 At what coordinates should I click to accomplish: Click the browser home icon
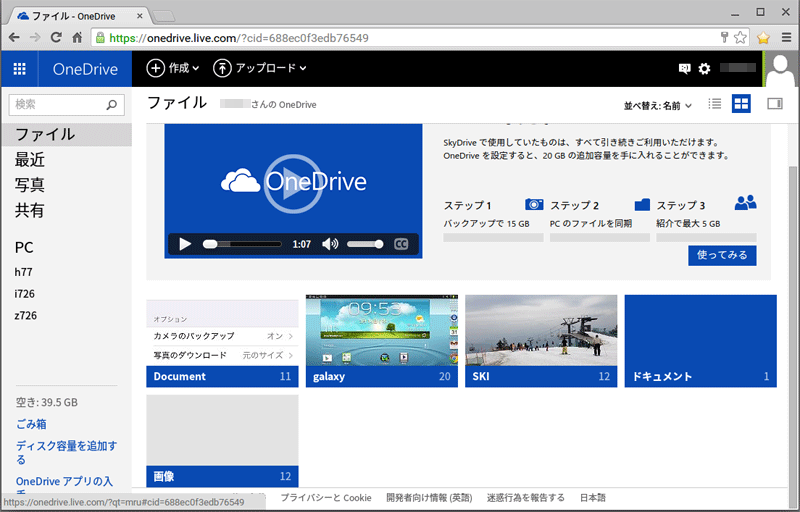pyautogui.click(x=77, y=37)
